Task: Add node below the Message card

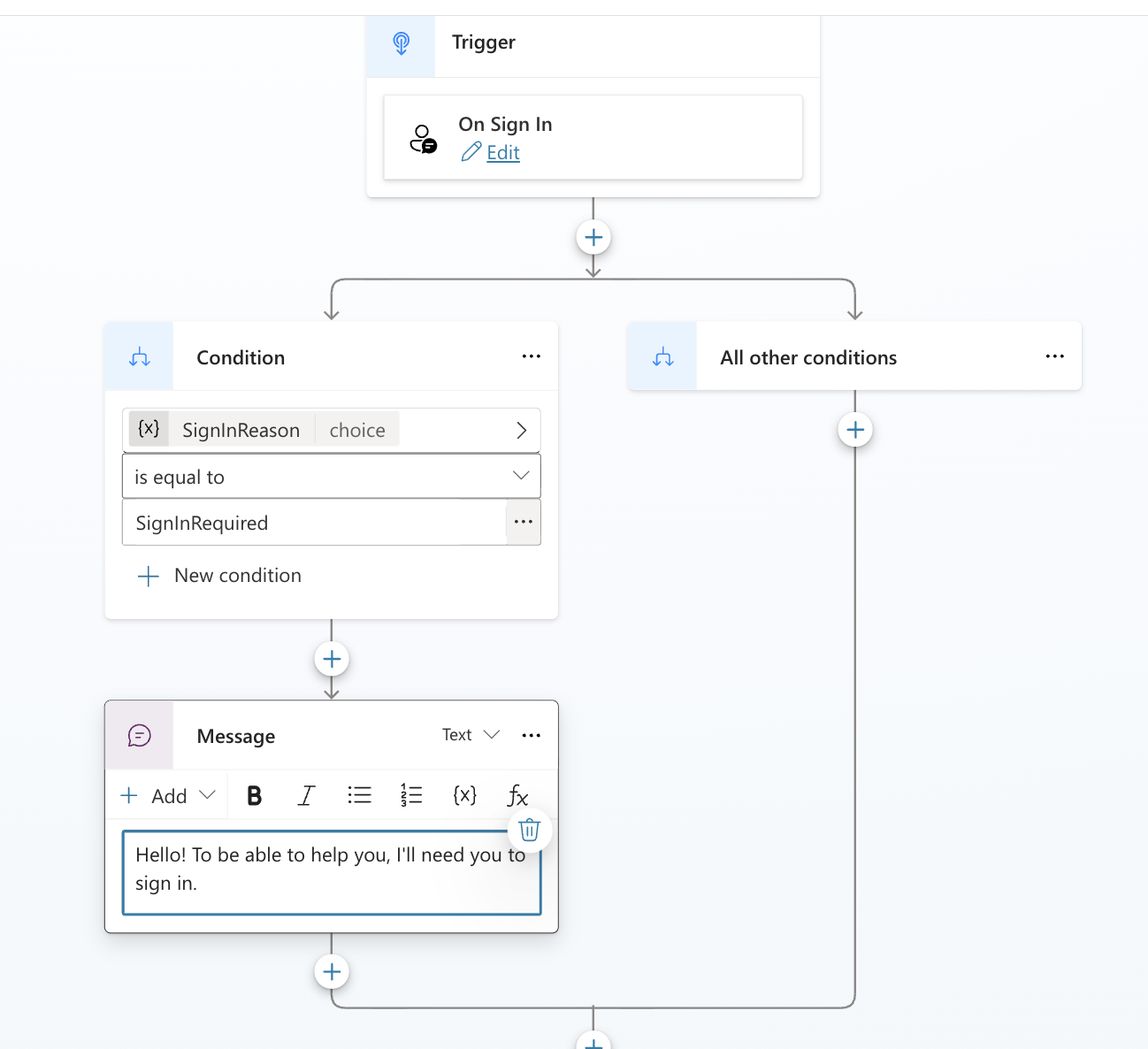Action: (332, 972)
